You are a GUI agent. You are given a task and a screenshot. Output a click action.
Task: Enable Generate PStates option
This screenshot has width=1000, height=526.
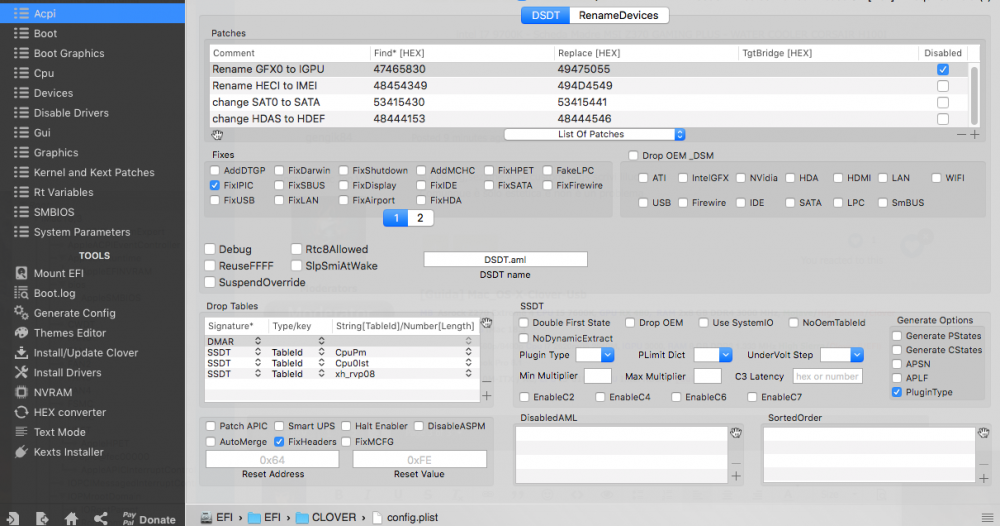897,336
